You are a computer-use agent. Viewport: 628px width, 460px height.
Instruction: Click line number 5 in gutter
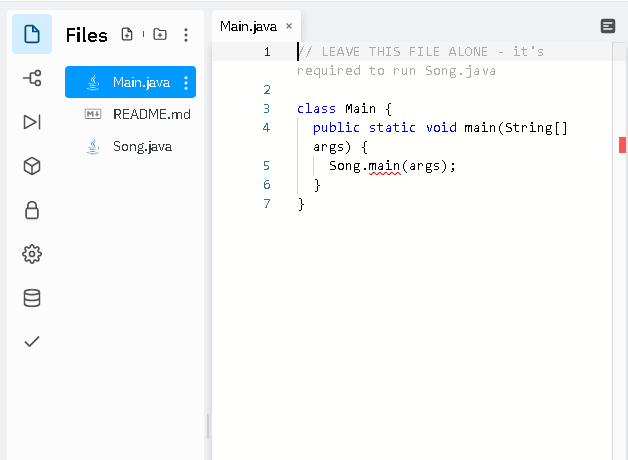266,165
